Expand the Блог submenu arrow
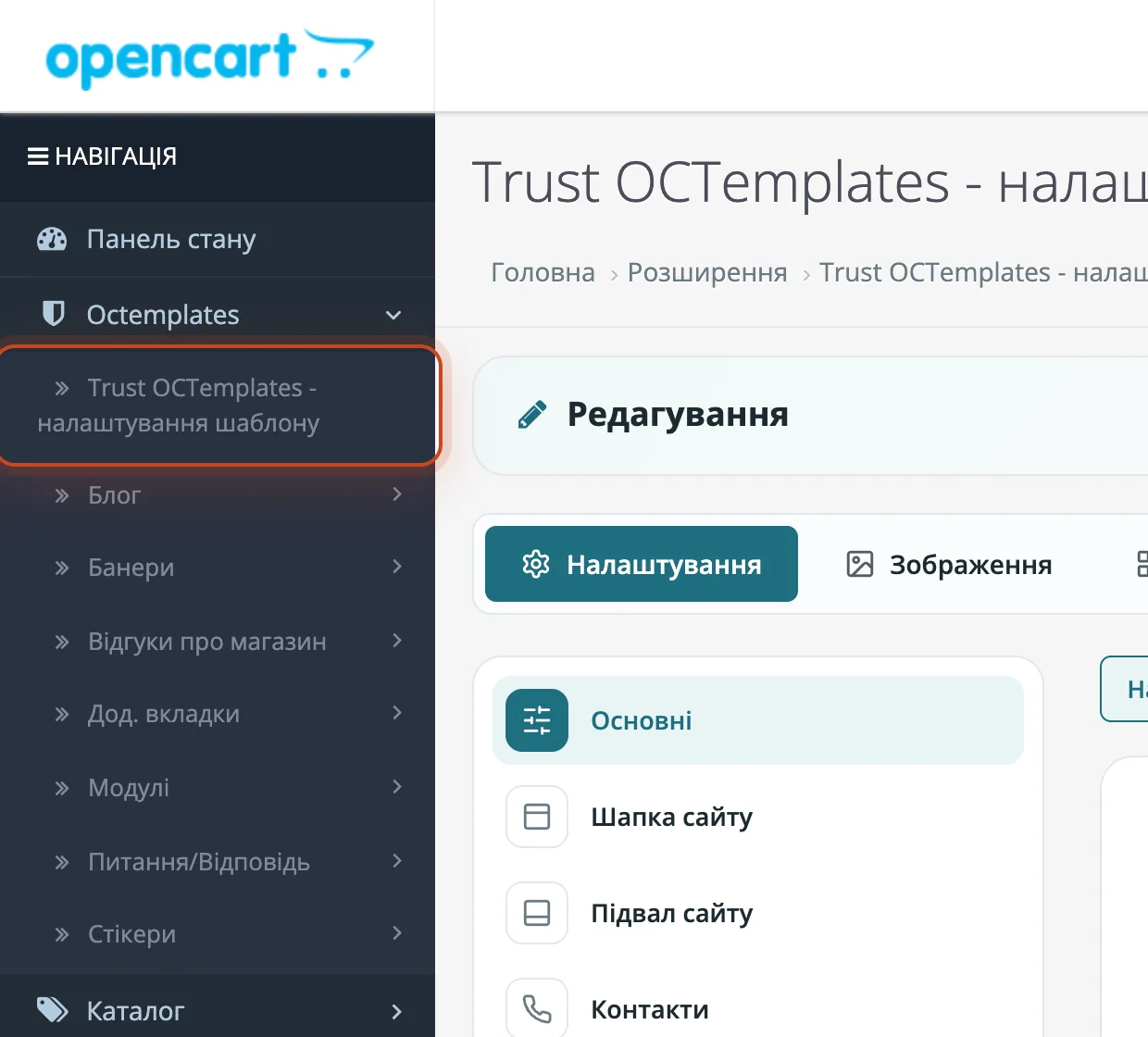Image resolution: width=1148 pixels, height=1037 pixels. (397, 494)
